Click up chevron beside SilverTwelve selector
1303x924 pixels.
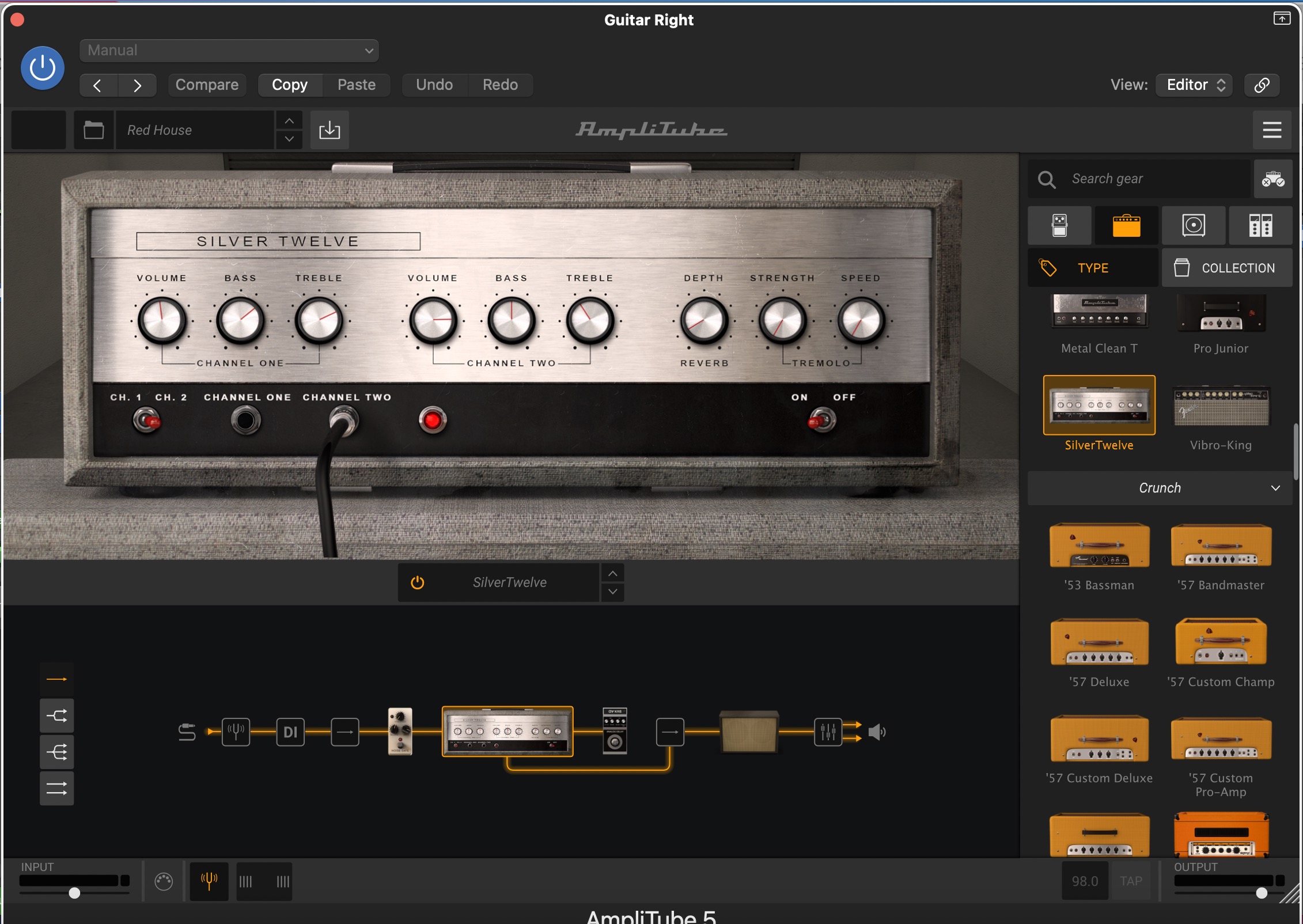[x=613, y=574]
